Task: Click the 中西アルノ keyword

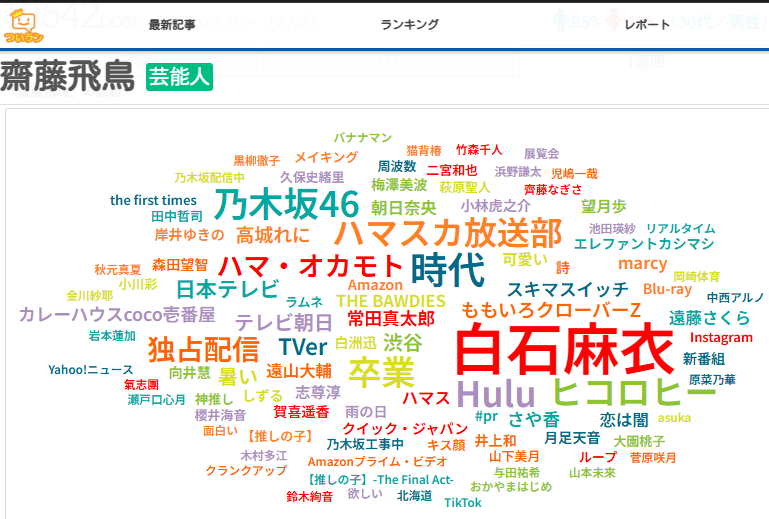Action: pyautogui.click(x=736, y=297)
